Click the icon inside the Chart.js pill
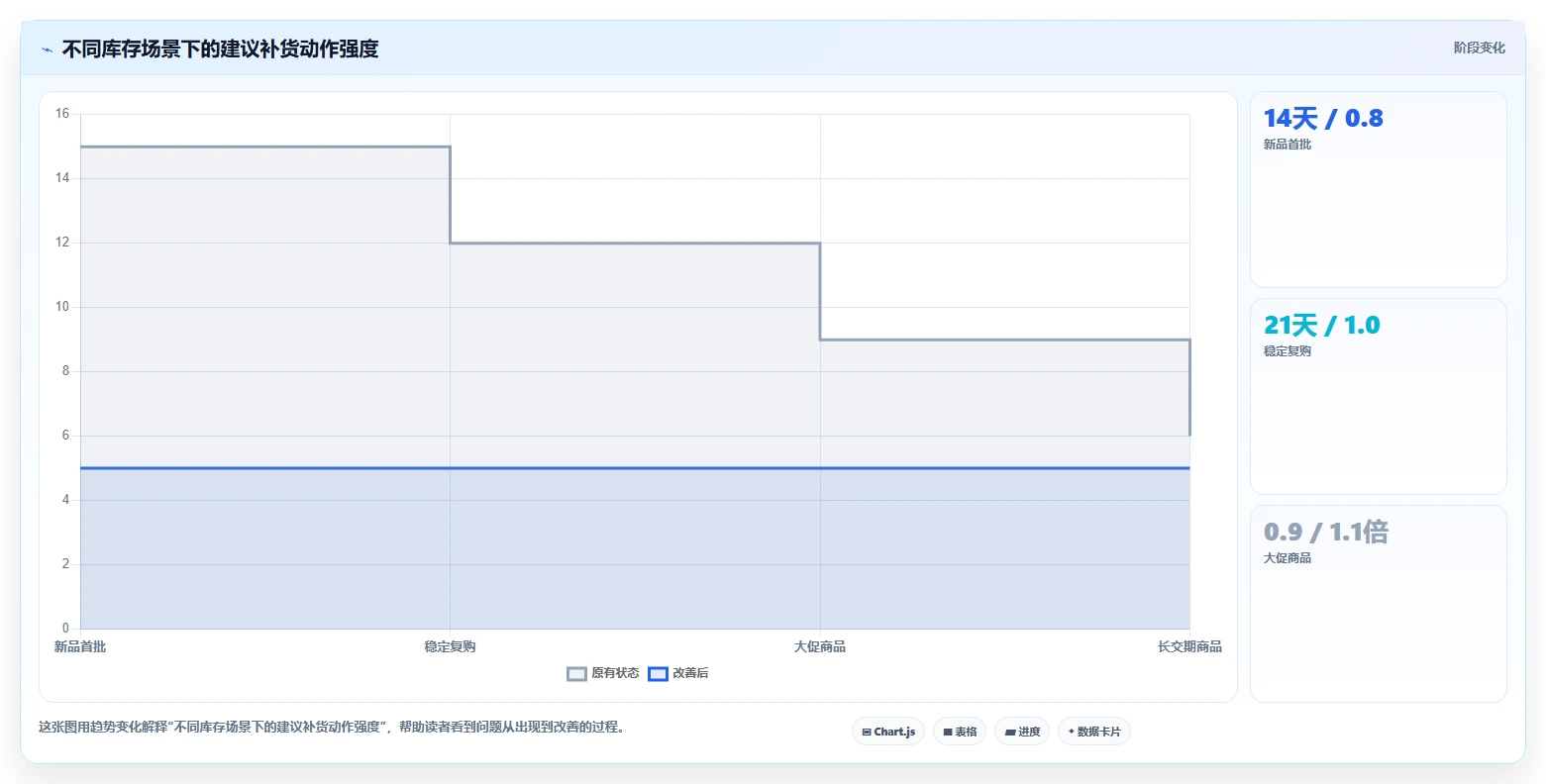The height and width of the screenshot is (784, 1546). [867, 733]
